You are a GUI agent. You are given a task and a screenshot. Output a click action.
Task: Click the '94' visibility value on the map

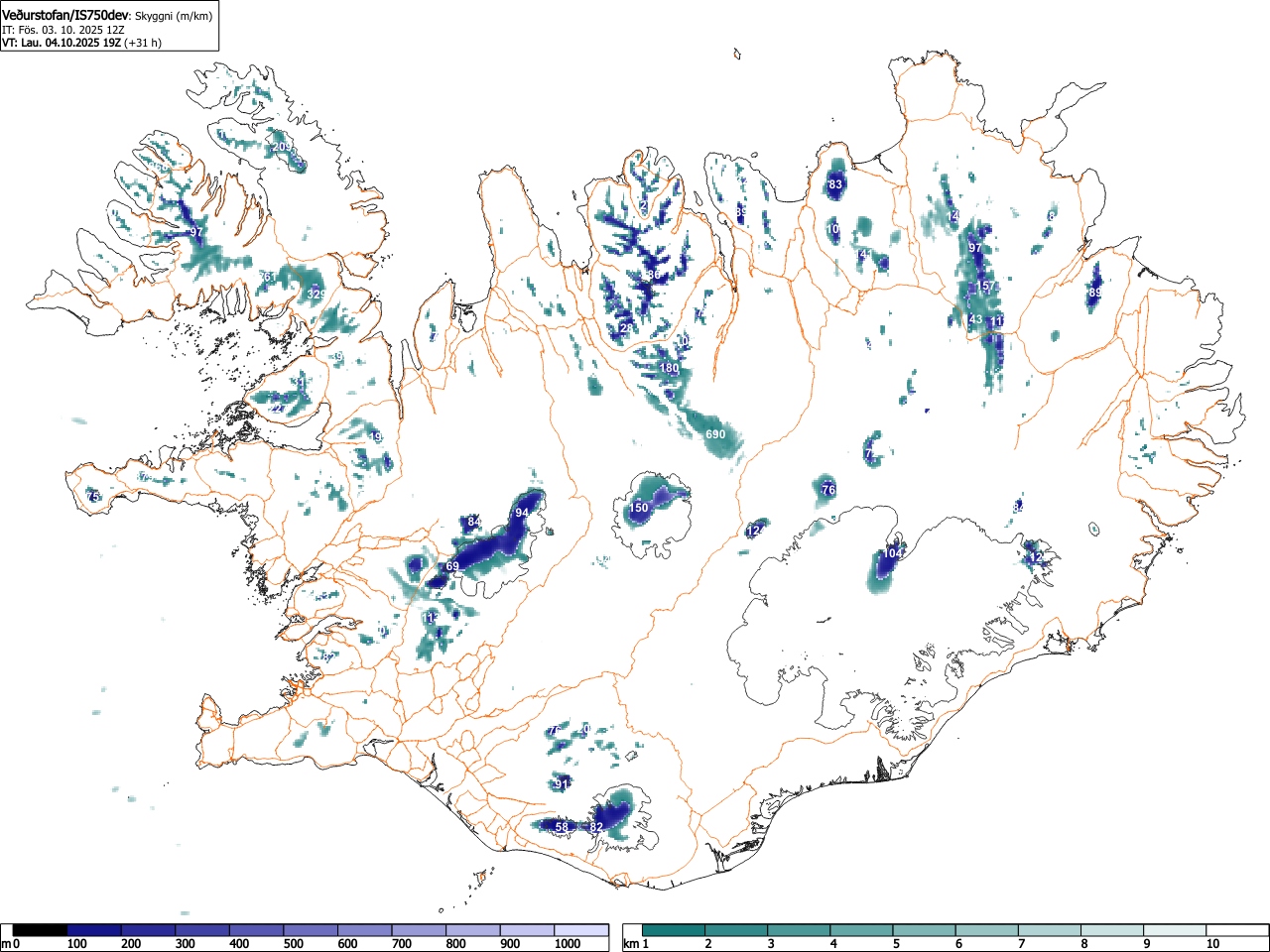tap(522, 513)
